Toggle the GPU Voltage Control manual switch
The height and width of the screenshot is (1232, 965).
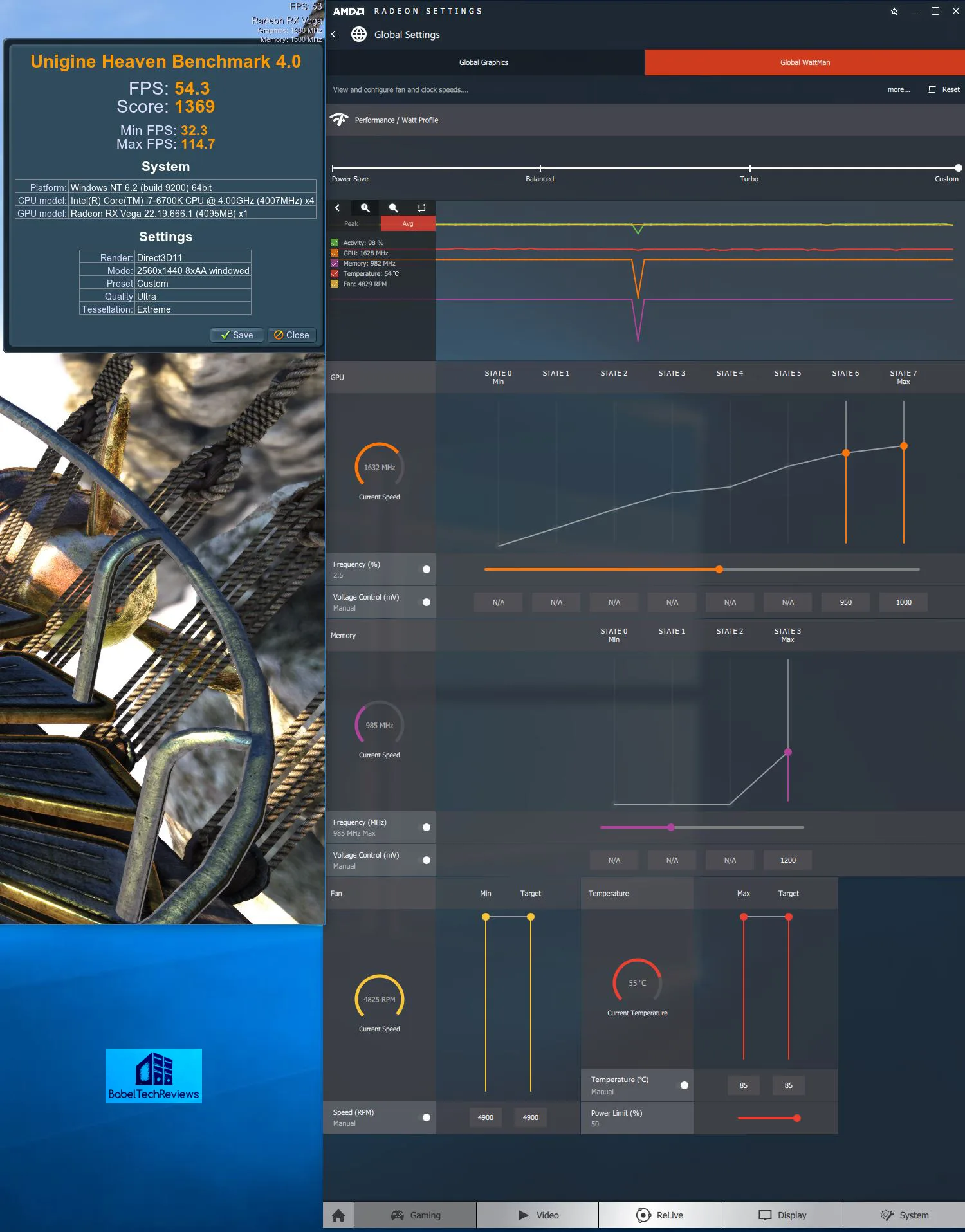426,602
